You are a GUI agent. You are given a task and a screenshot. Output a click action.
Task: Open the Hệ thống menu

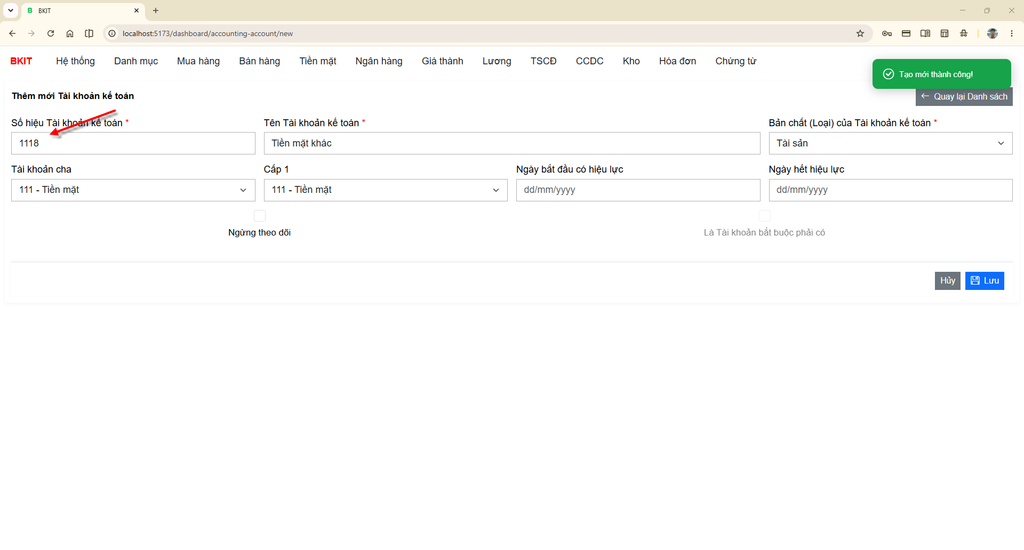(x=75, y=61)
